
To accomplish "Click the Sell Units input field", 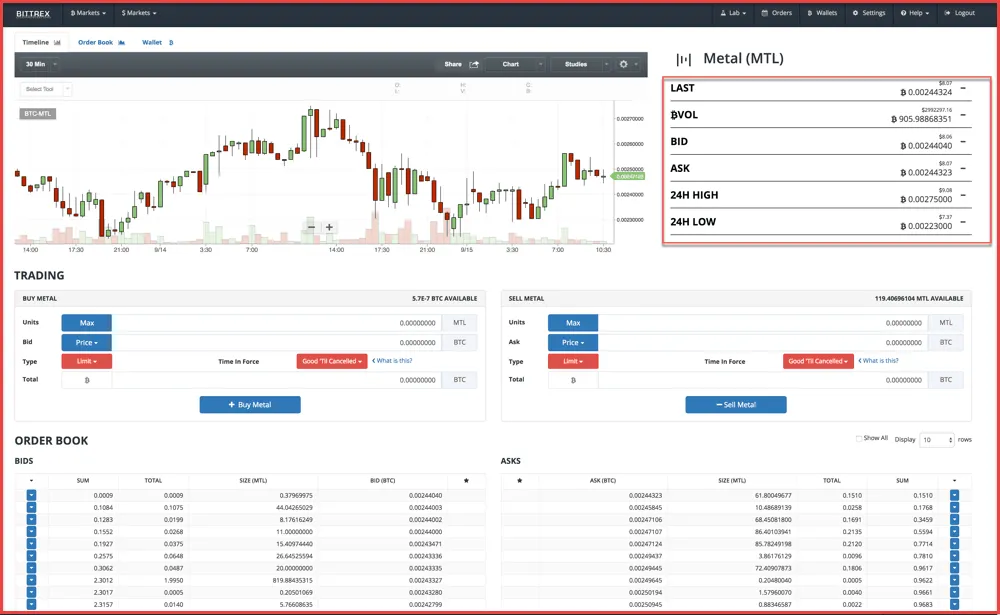I will point(763,323).
